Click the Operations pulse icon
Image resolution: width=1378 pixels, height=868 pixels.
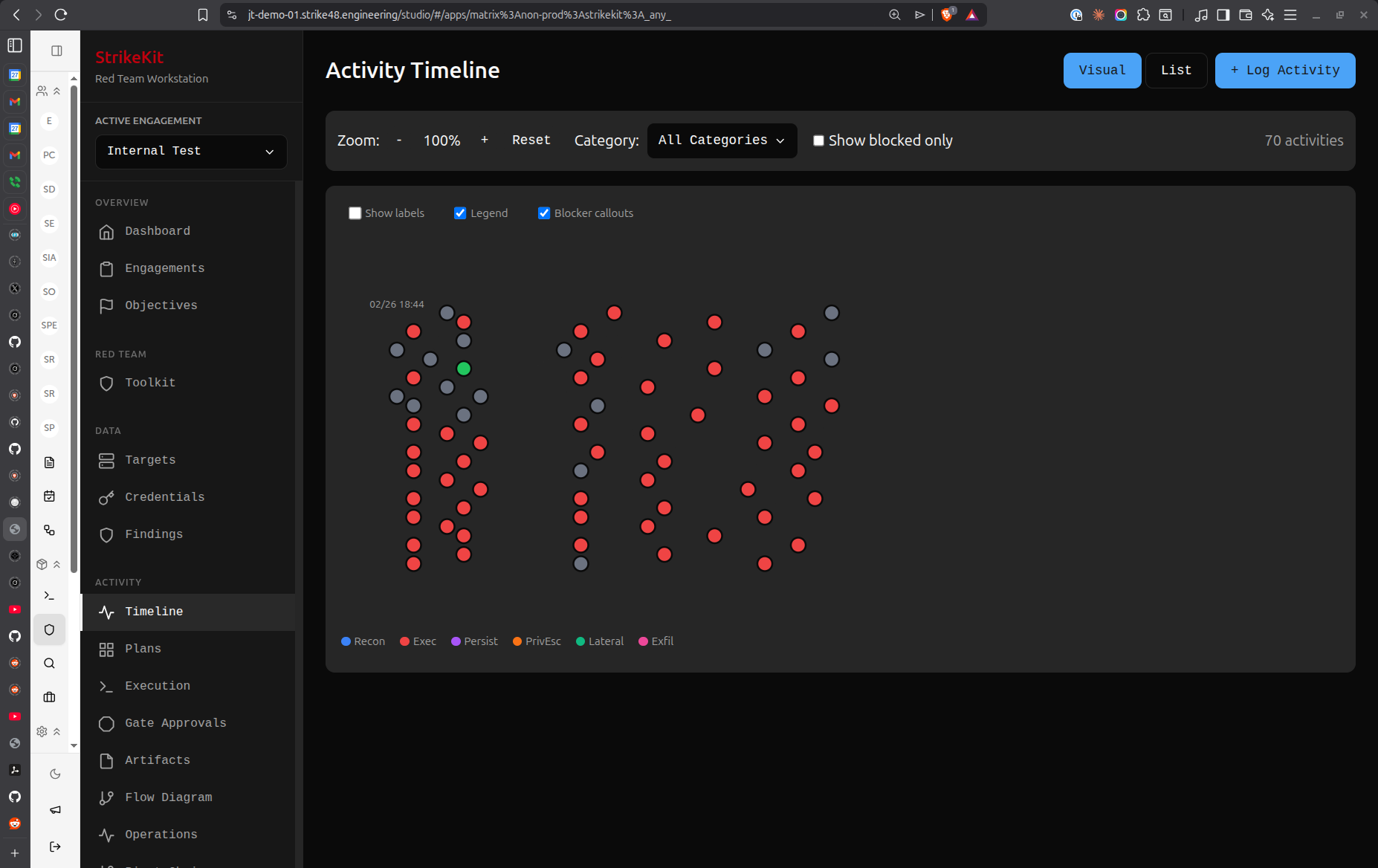(x=106, y=835)
